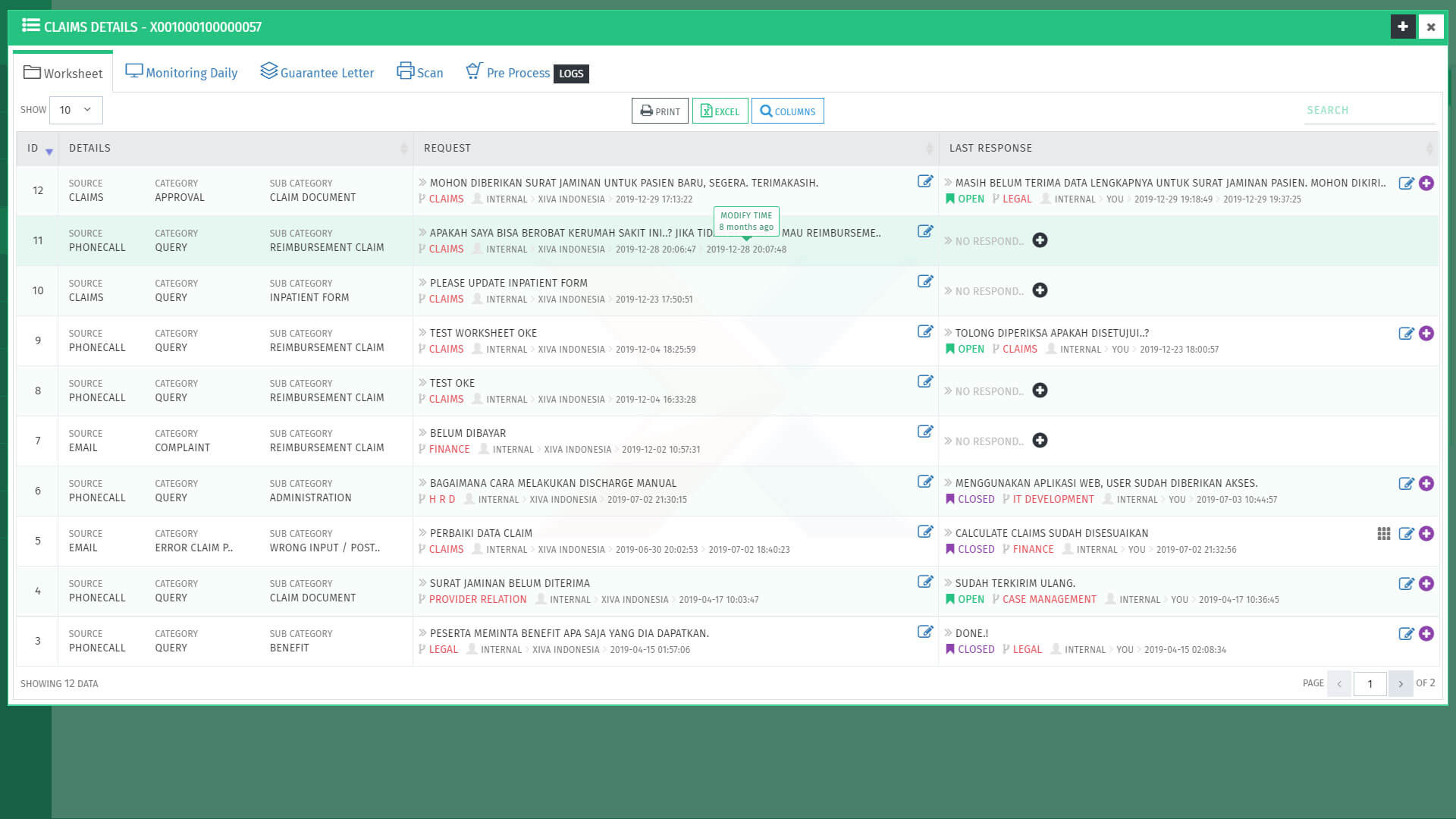The height and width of the screenshot is (819, 1456).
Task: Add new response in row 3
Action: pos(1426,634)
